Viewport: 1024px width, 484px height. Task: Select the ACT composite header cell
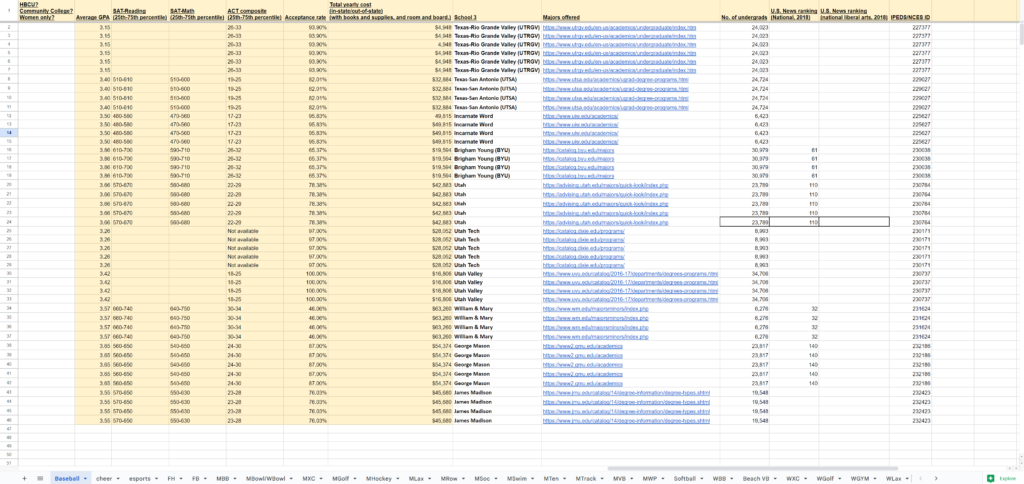click(x=255, y=13)
